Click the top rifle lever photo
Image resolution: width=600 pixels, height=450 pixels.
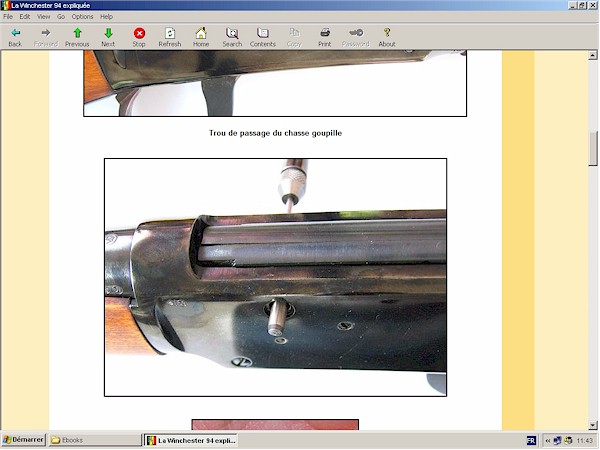[x=275, y=83]
